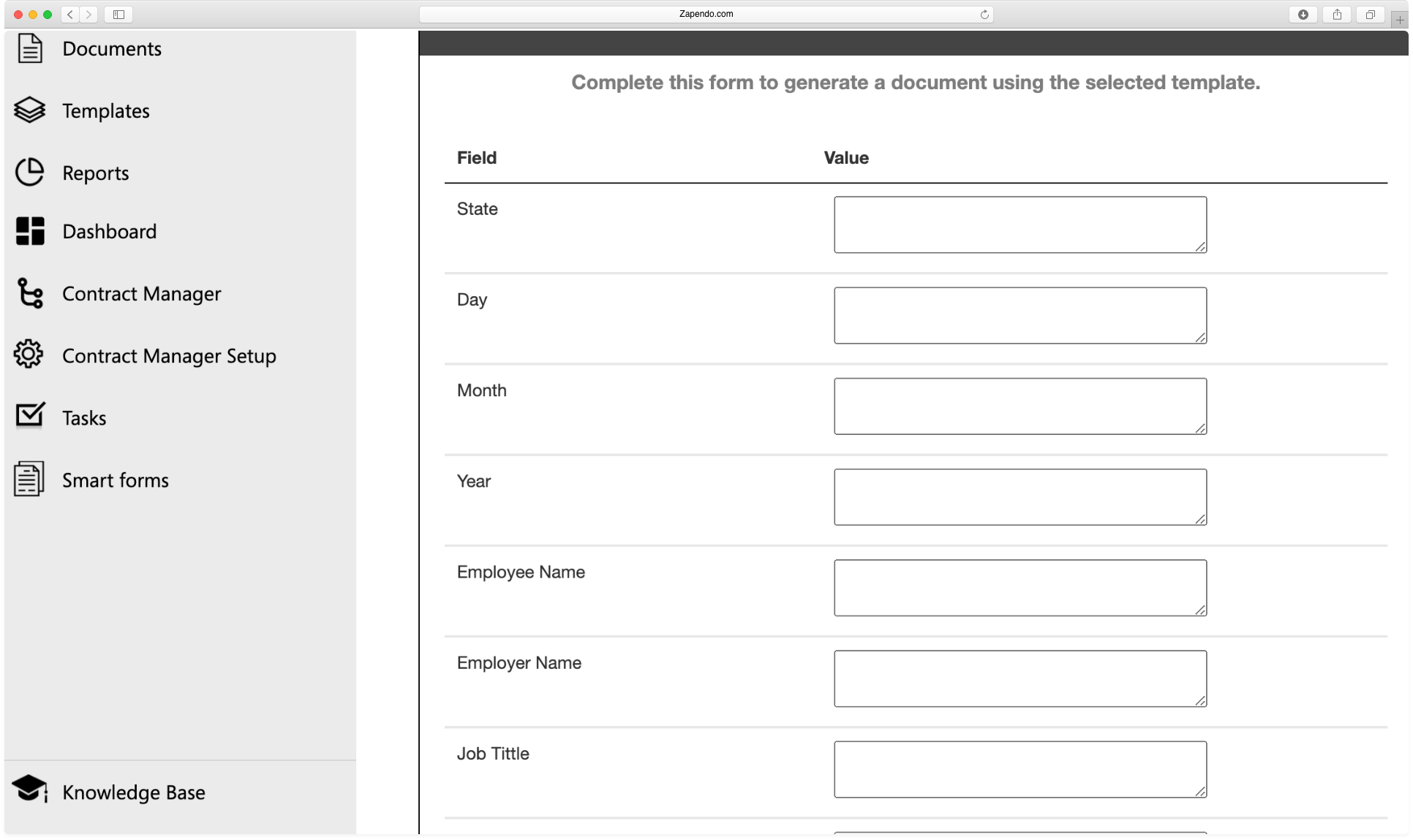
Task: Open the Knowledge Base link
Action: (x=134, y=792)
